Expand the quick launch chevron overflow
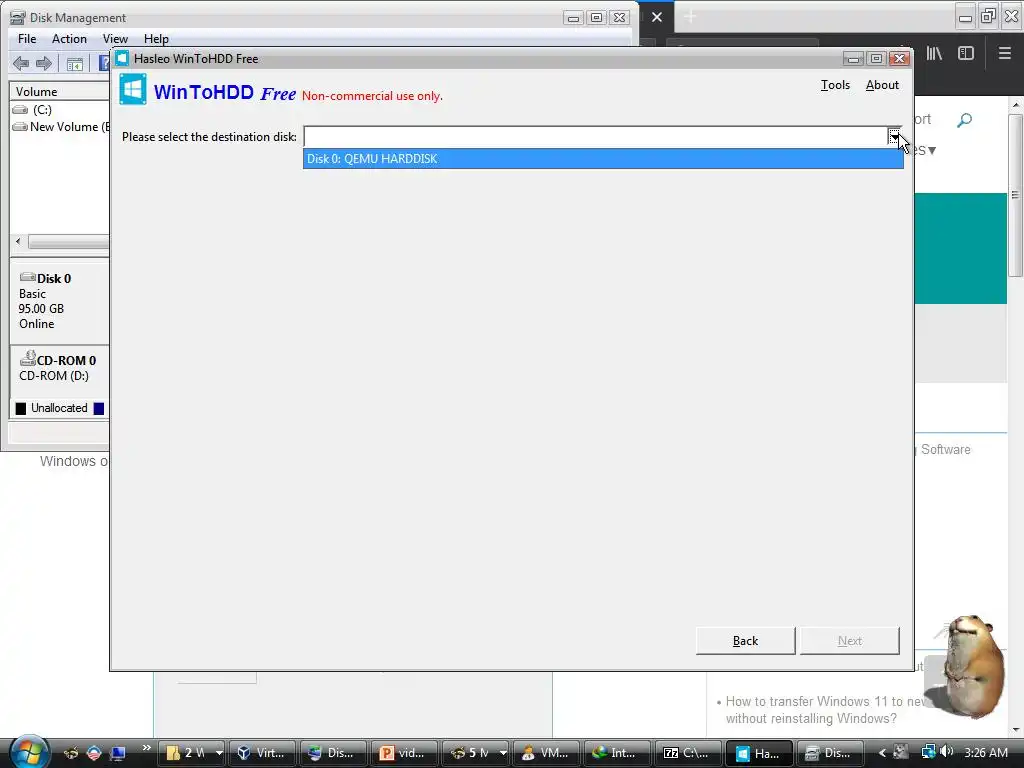The width and height of the screenshot is (1024, 768). tap(147, 748)
